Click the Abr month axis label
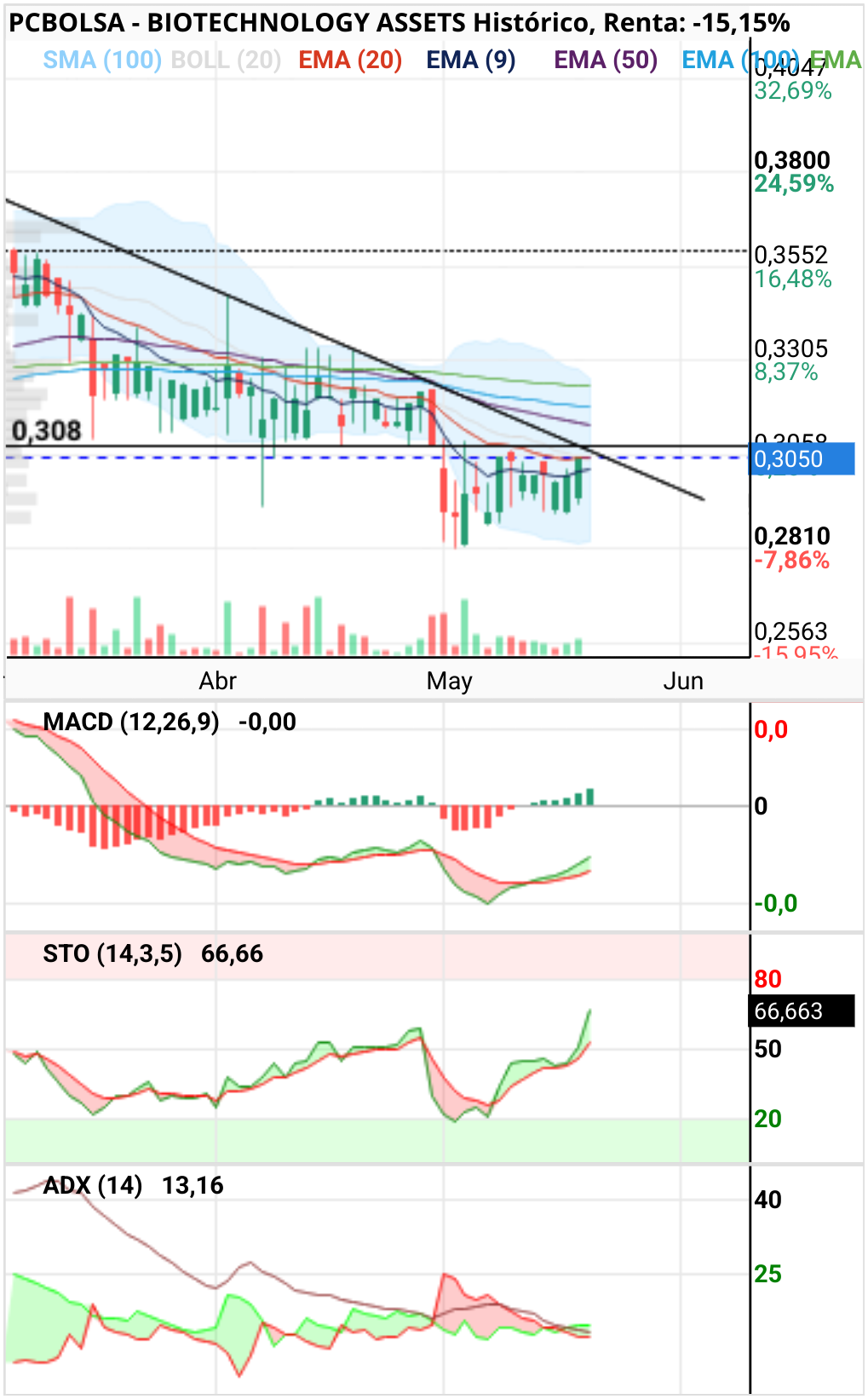 pos(217,681)
